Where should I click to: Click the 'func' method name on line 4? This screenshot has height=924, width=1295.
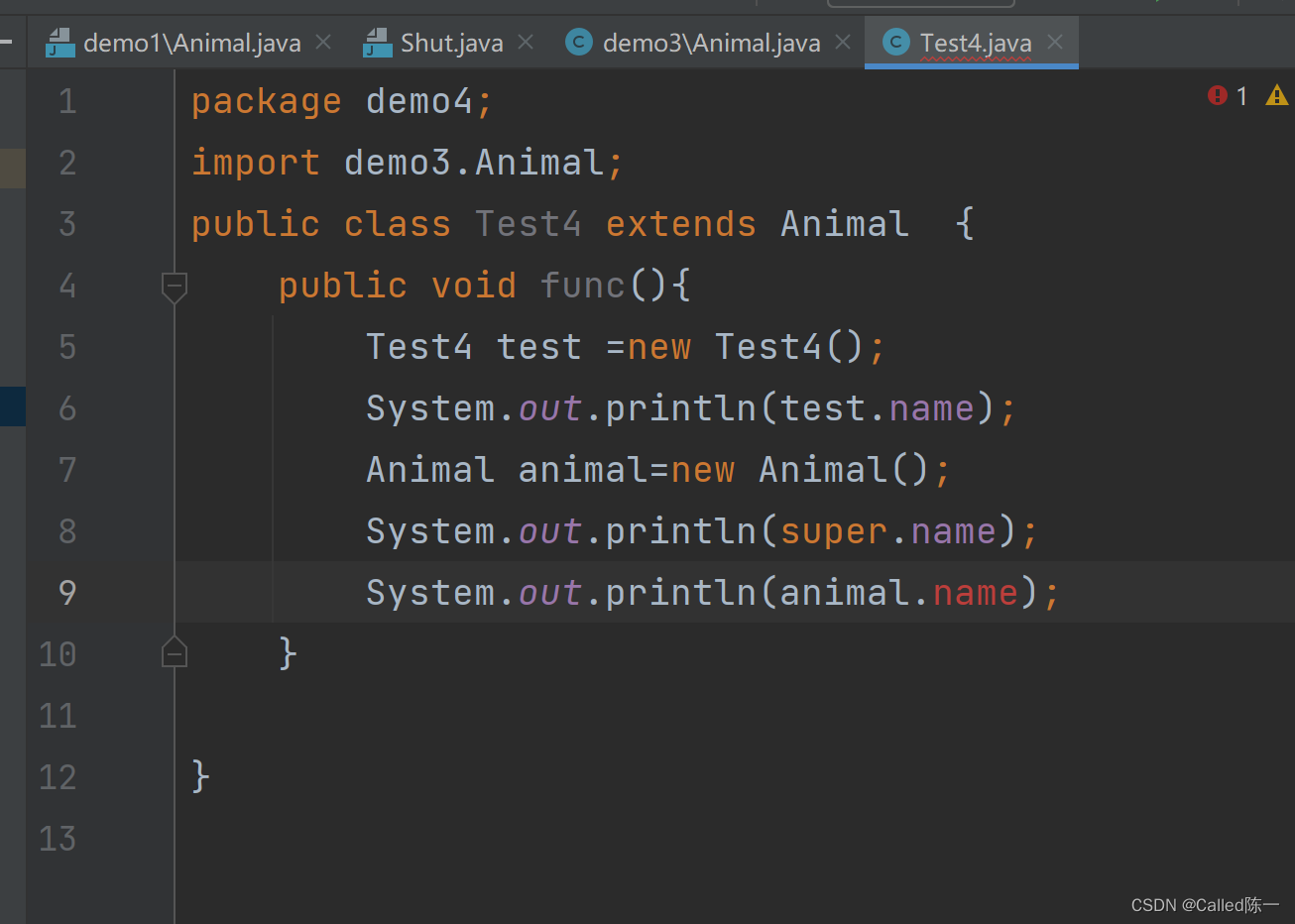(x=583, y=286)
